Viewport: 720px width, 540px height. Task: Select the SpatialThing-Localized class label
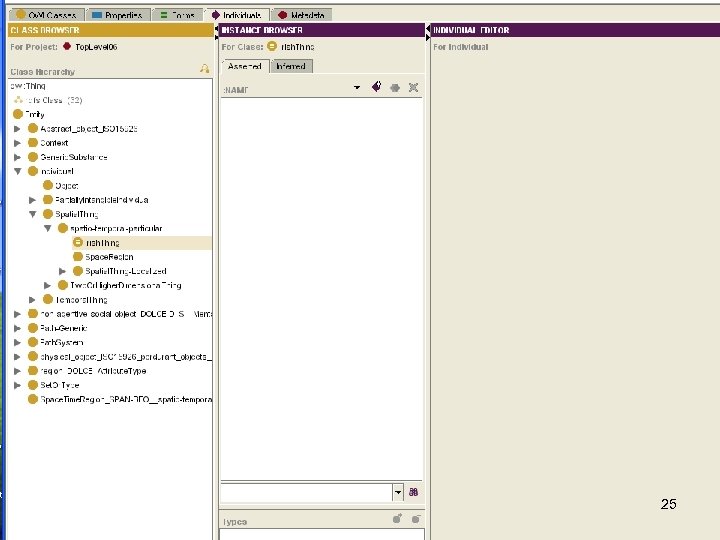click(126, 271)
